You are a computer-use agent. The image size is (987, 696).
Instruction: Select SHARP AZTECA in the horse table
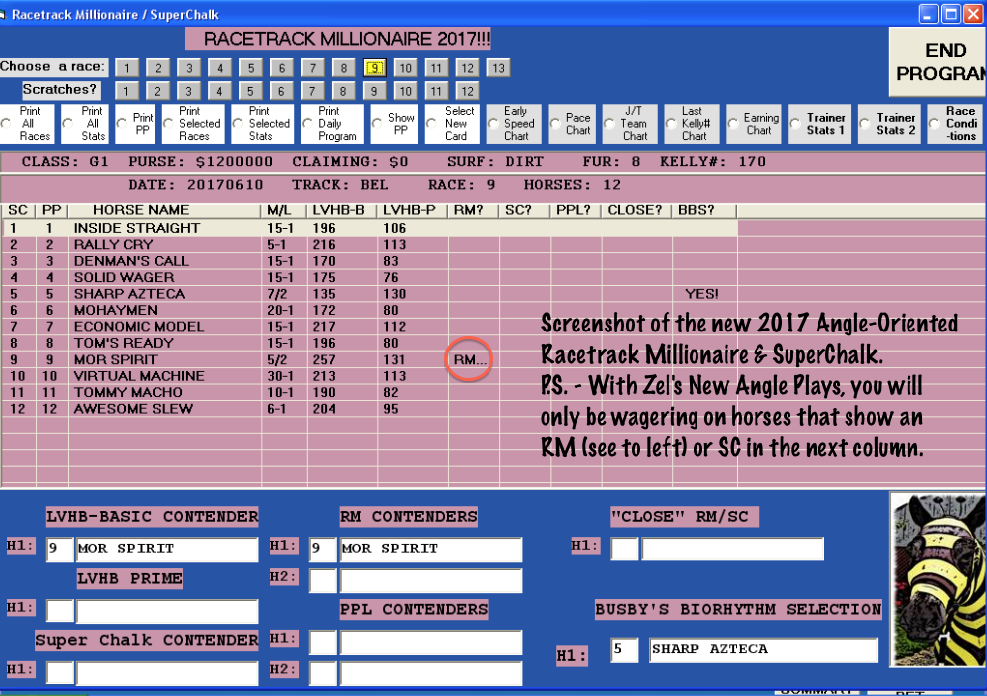(x=369, y=294)
